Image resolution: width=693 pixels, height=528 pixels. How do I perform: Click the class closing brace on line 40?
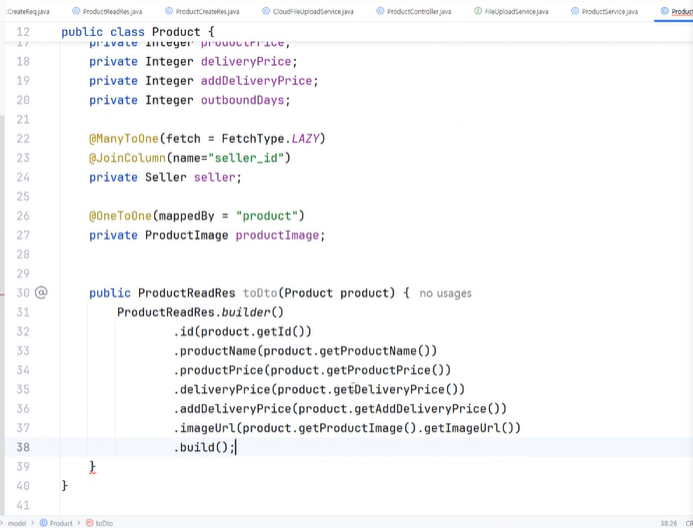click(x=65, y=486)
